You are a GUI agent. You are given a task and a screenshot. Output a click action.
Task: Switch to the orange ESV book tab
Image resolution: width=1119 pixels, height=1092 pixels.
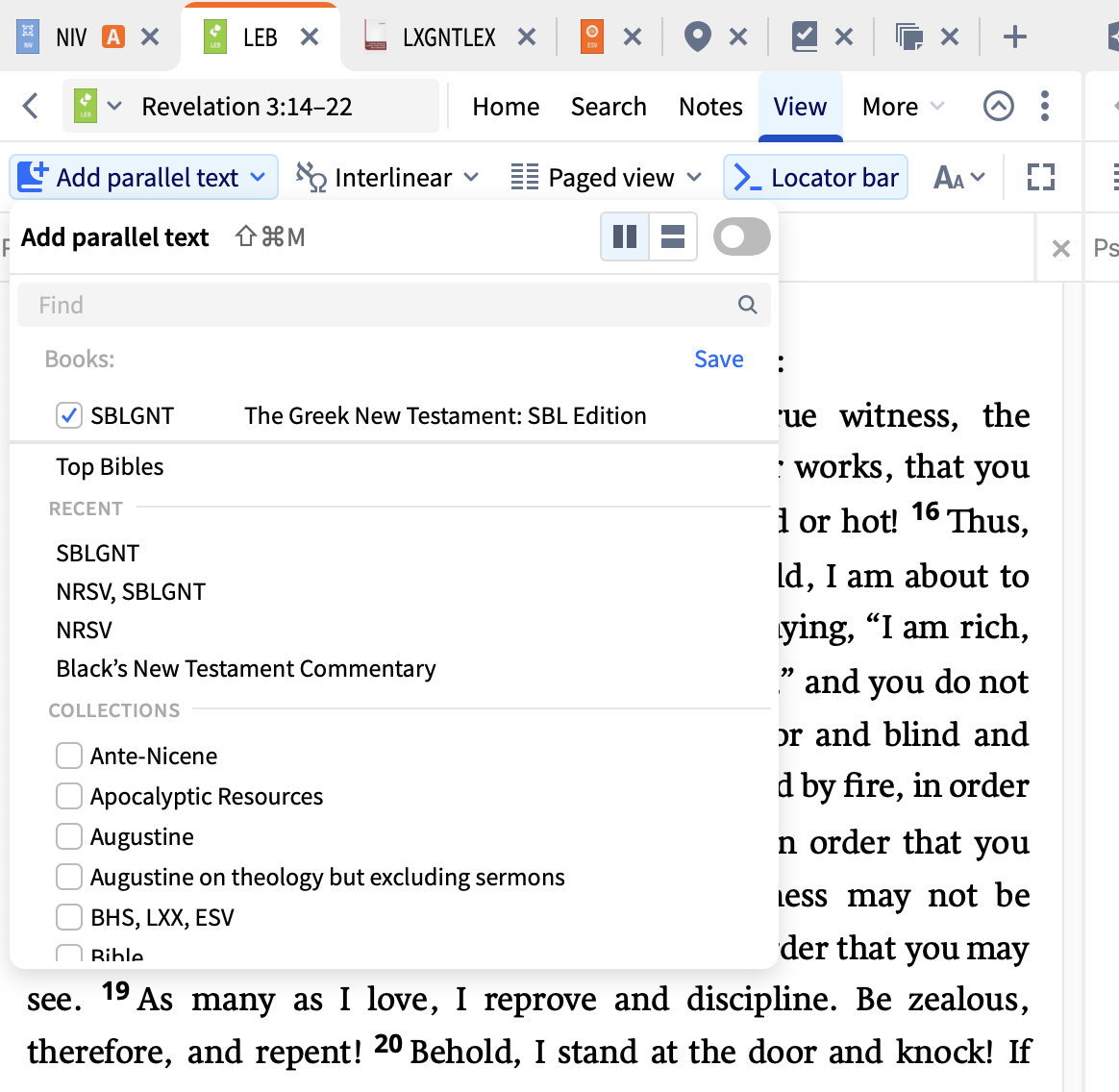(x=591, y=37)
